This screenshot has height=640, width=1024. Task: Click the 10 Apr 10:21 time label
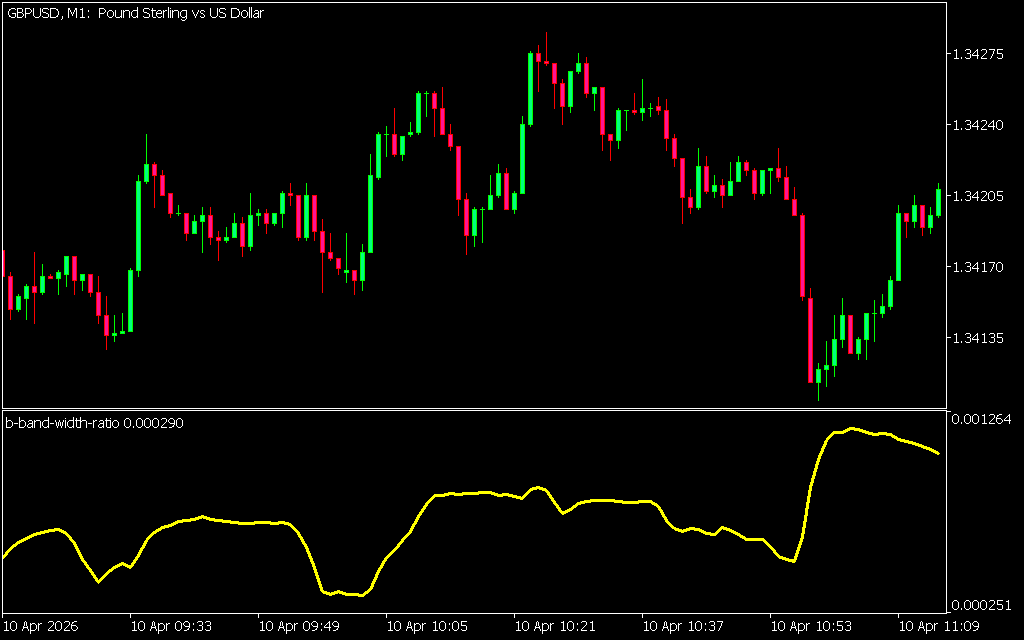tap(556, 627)
